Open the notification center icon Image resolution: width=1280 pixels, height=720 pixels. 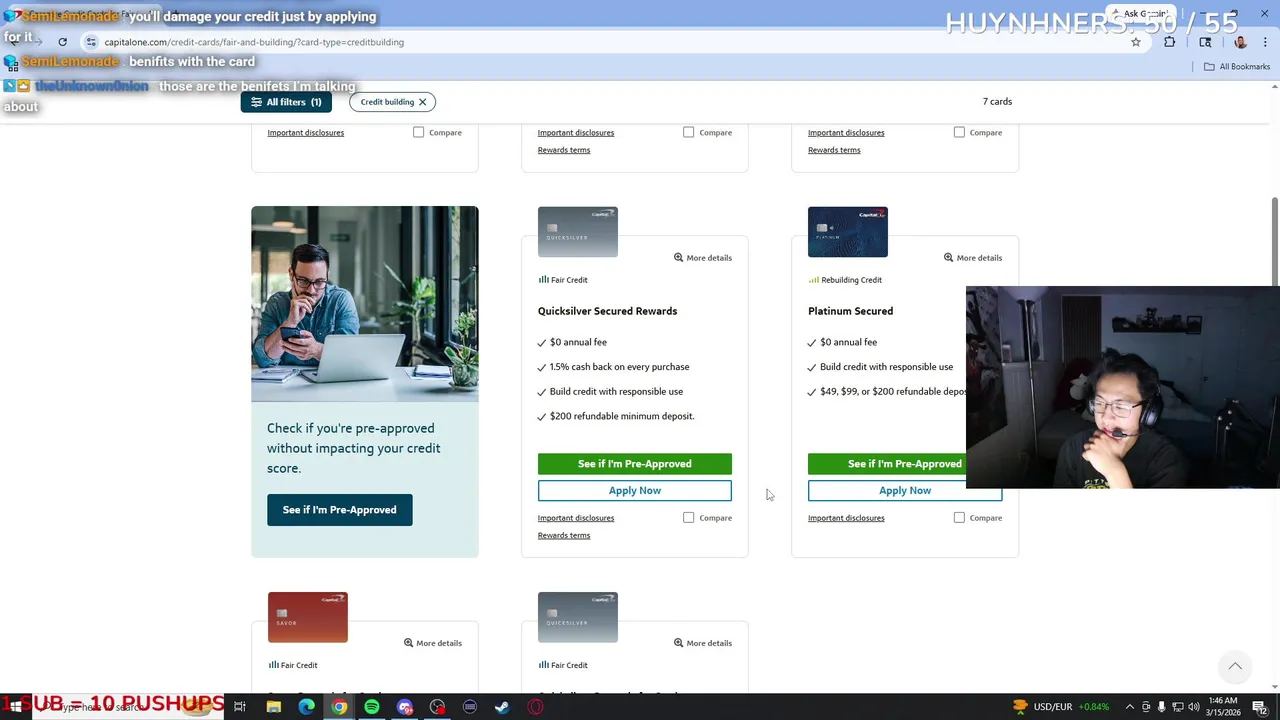pyautogui.click(x=1260, y=707)
